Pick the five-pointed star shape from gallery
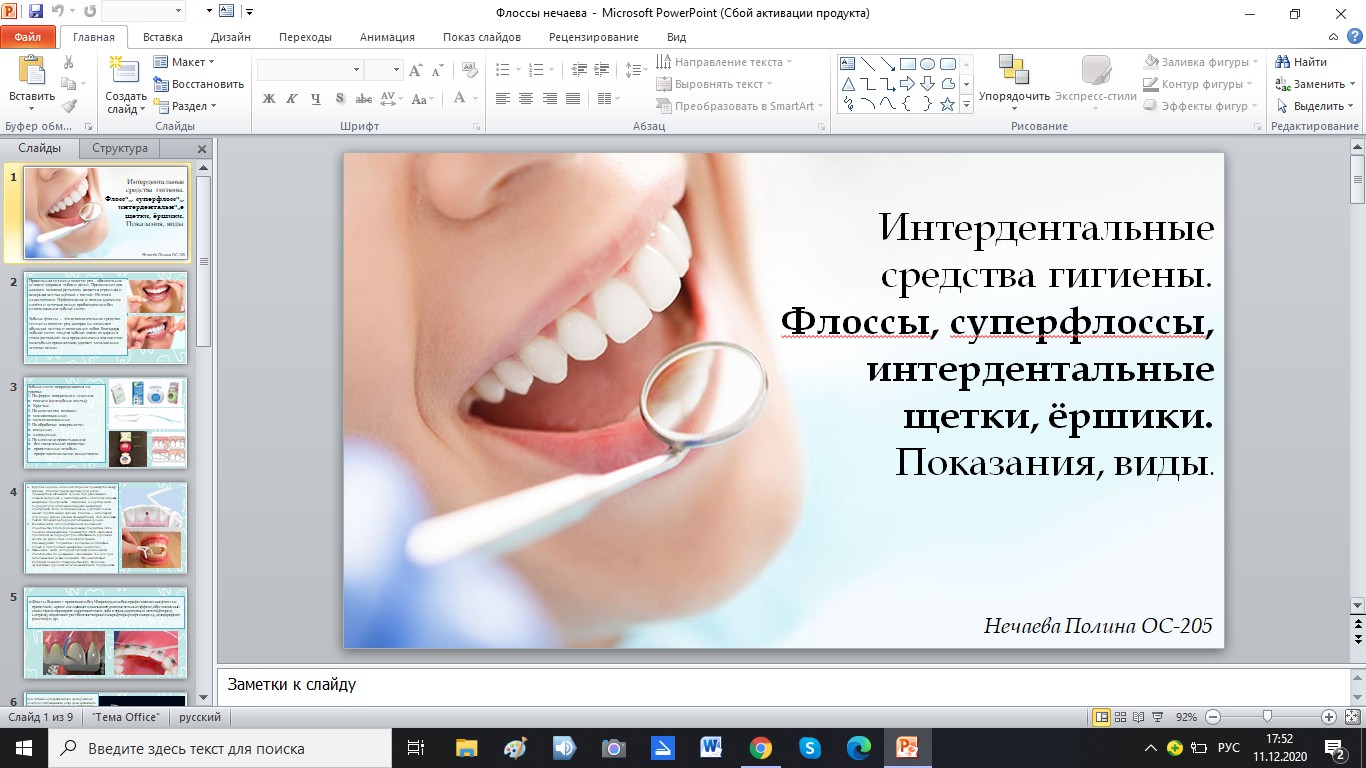The image size is (1366, 768). (x=947, y=104)
